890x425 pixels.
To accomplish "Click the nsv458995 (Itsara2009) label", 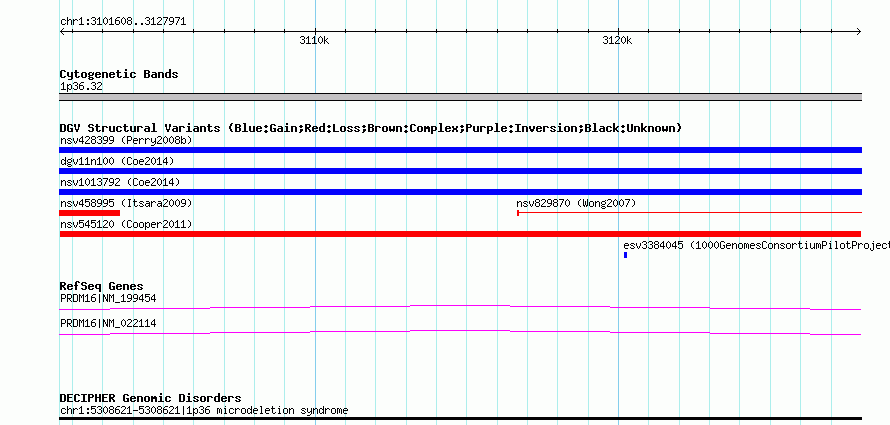I will click(126, 203).
